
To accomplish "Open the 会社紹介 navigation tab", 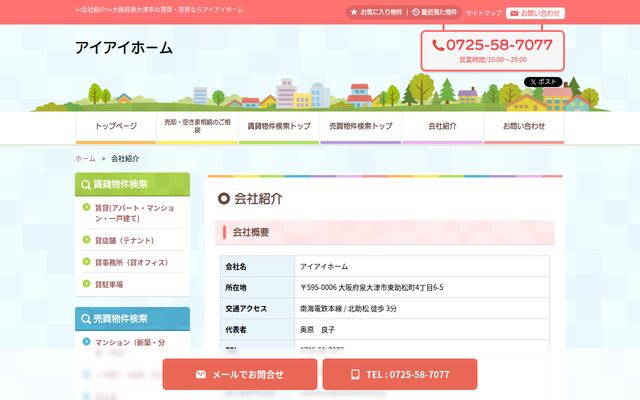I will click(442, 128).
